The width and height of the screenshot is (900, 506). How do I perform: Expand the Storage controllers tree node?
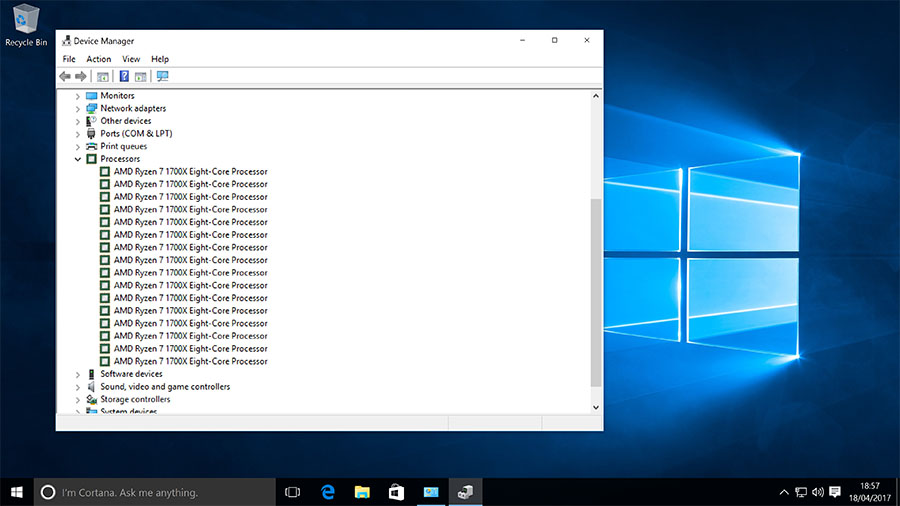click(77, 400)
